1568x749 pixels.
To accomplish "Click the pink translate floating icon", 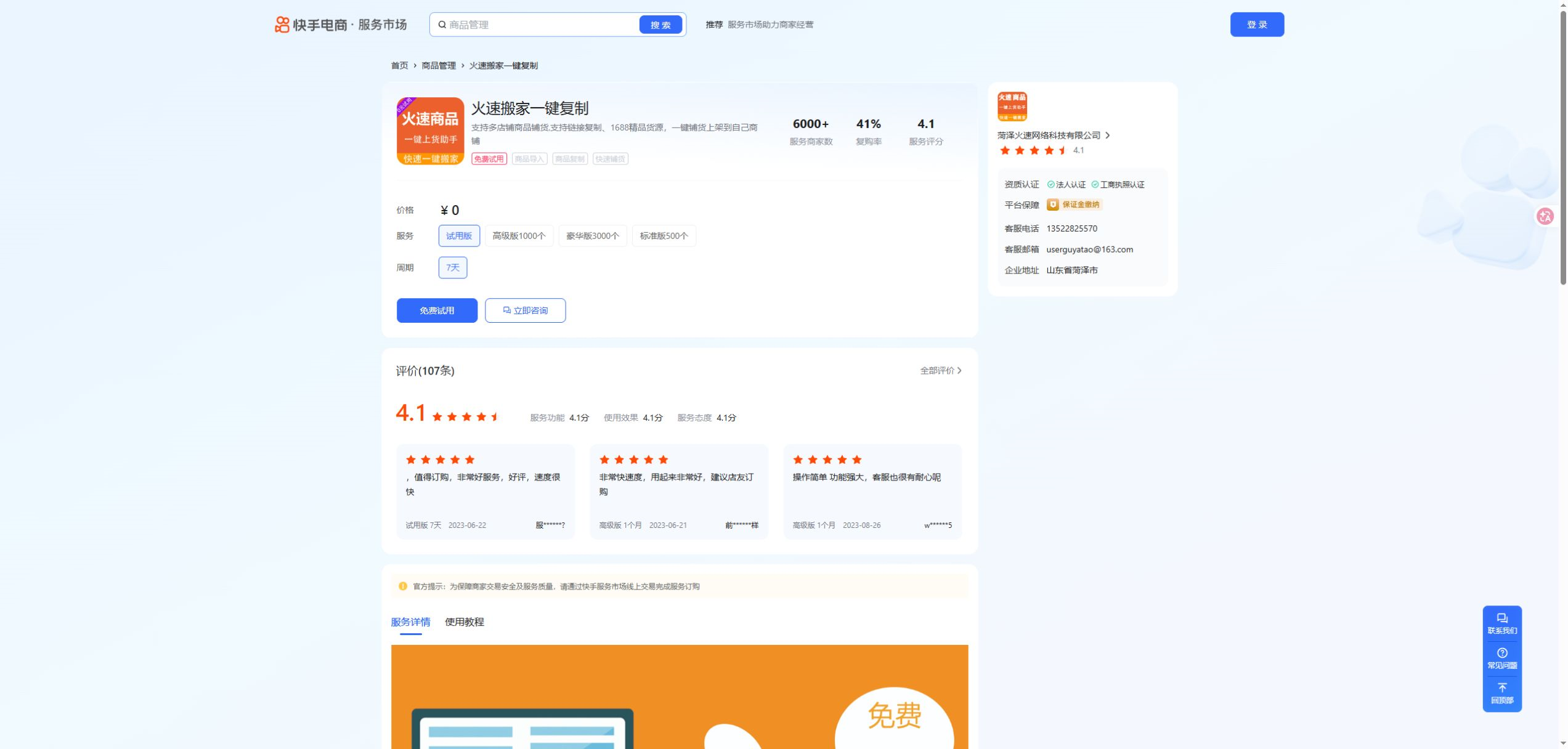I will [1545, 216].
